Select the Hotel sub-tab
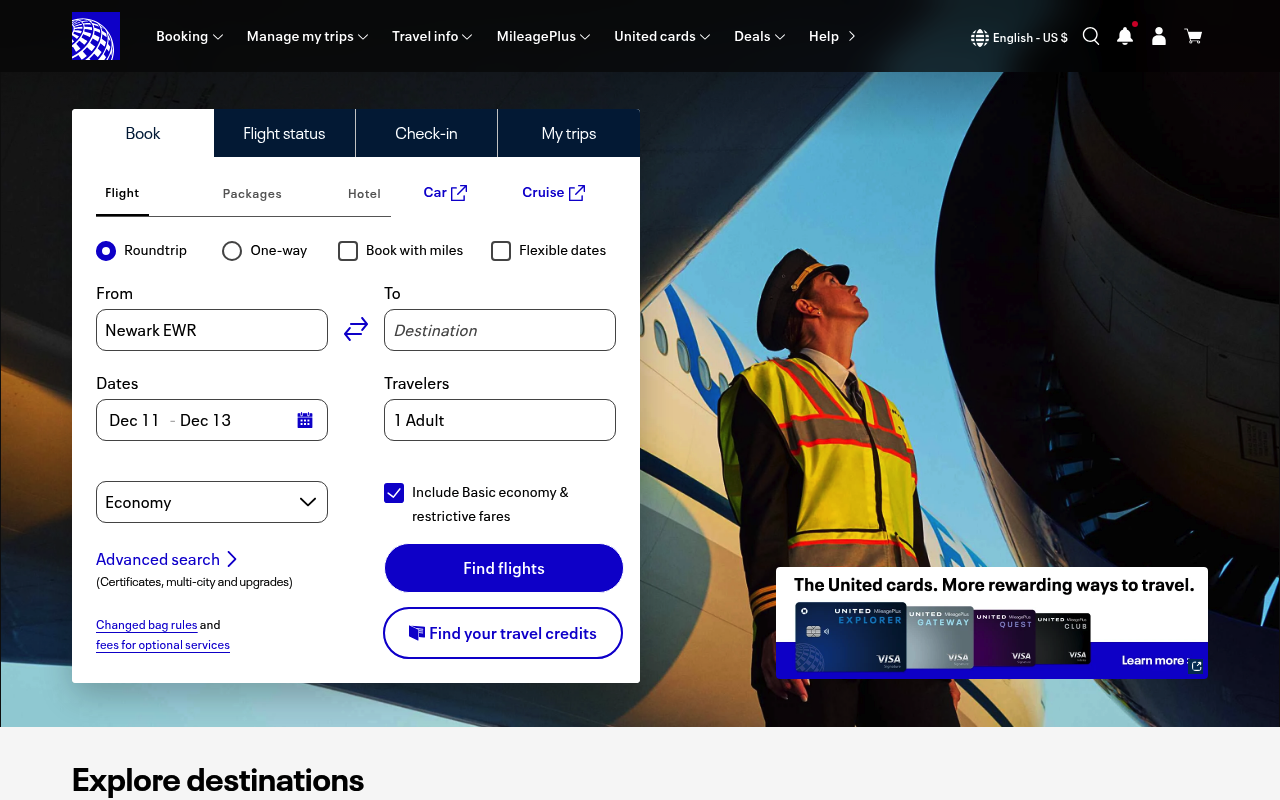 pos(364,194)
